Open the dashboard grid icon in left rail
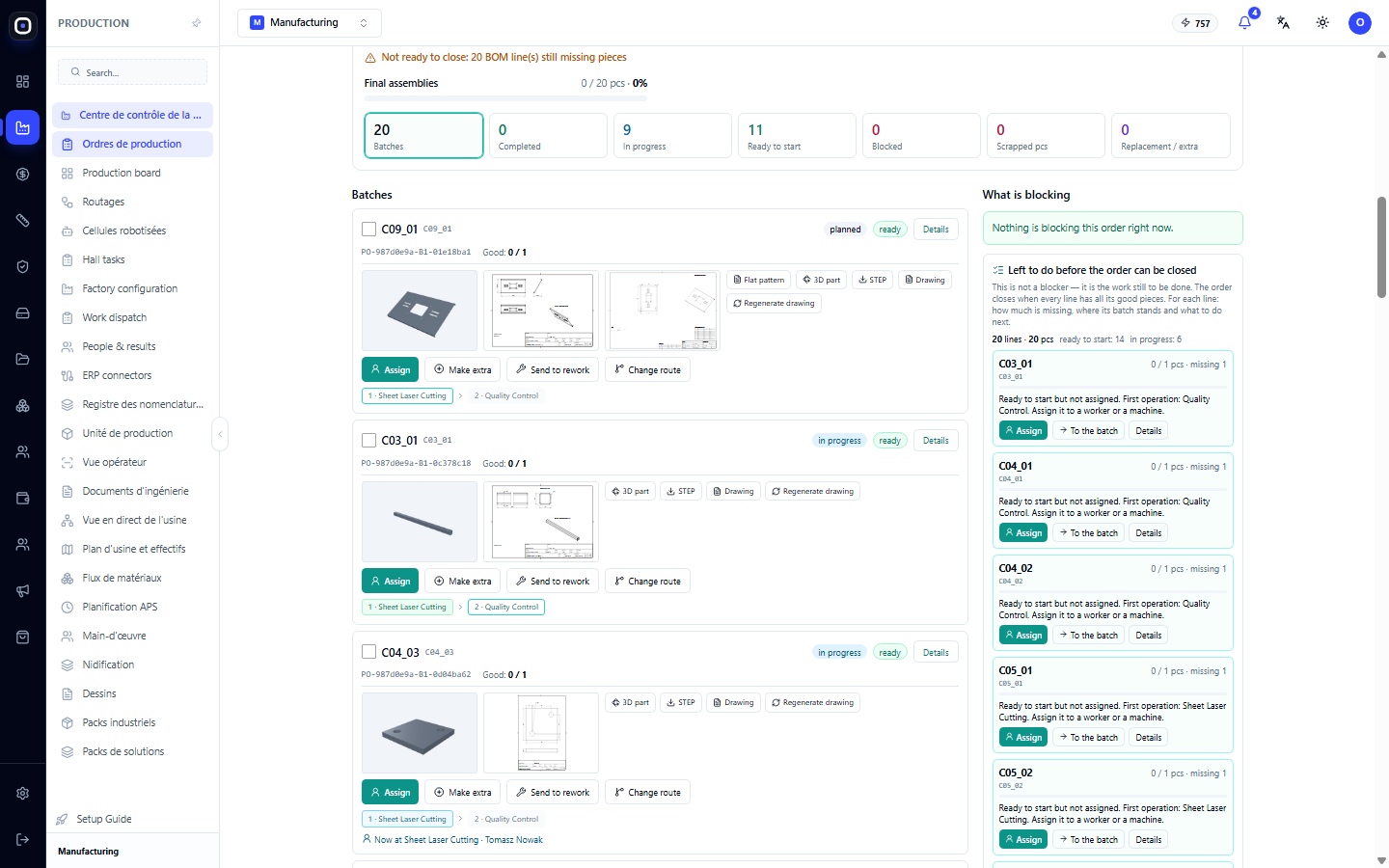1389x868 pixels. coord(23,82)
